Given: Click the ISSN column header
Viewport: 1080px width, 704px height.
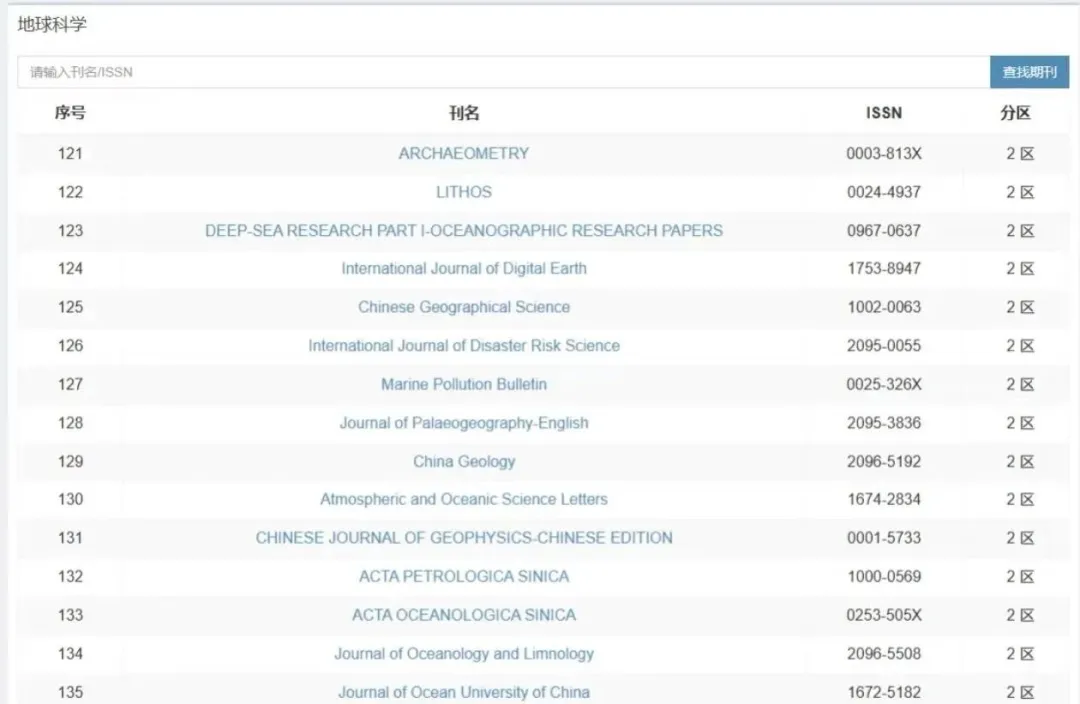Looking at the screenshot, I should tap(884, 113).
